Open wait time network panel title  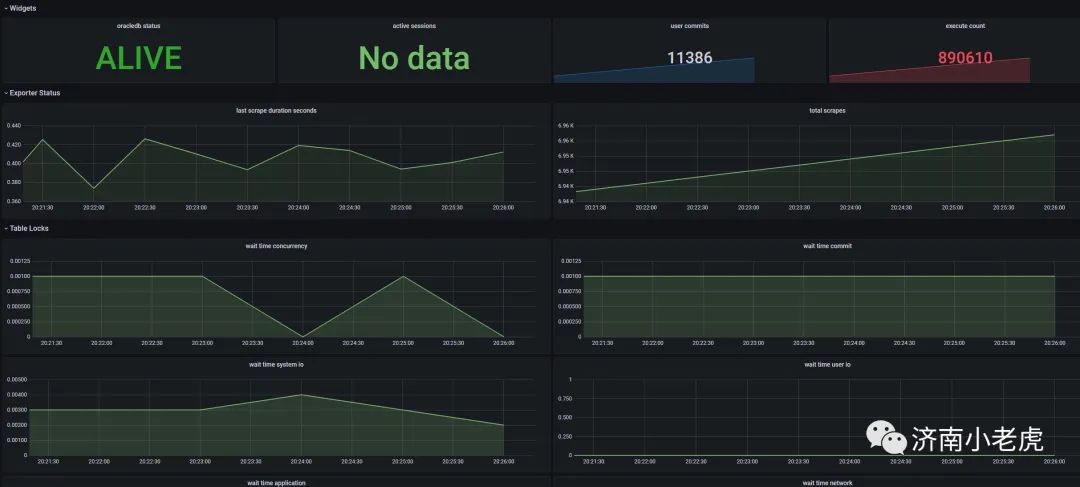tap(827, 483)
